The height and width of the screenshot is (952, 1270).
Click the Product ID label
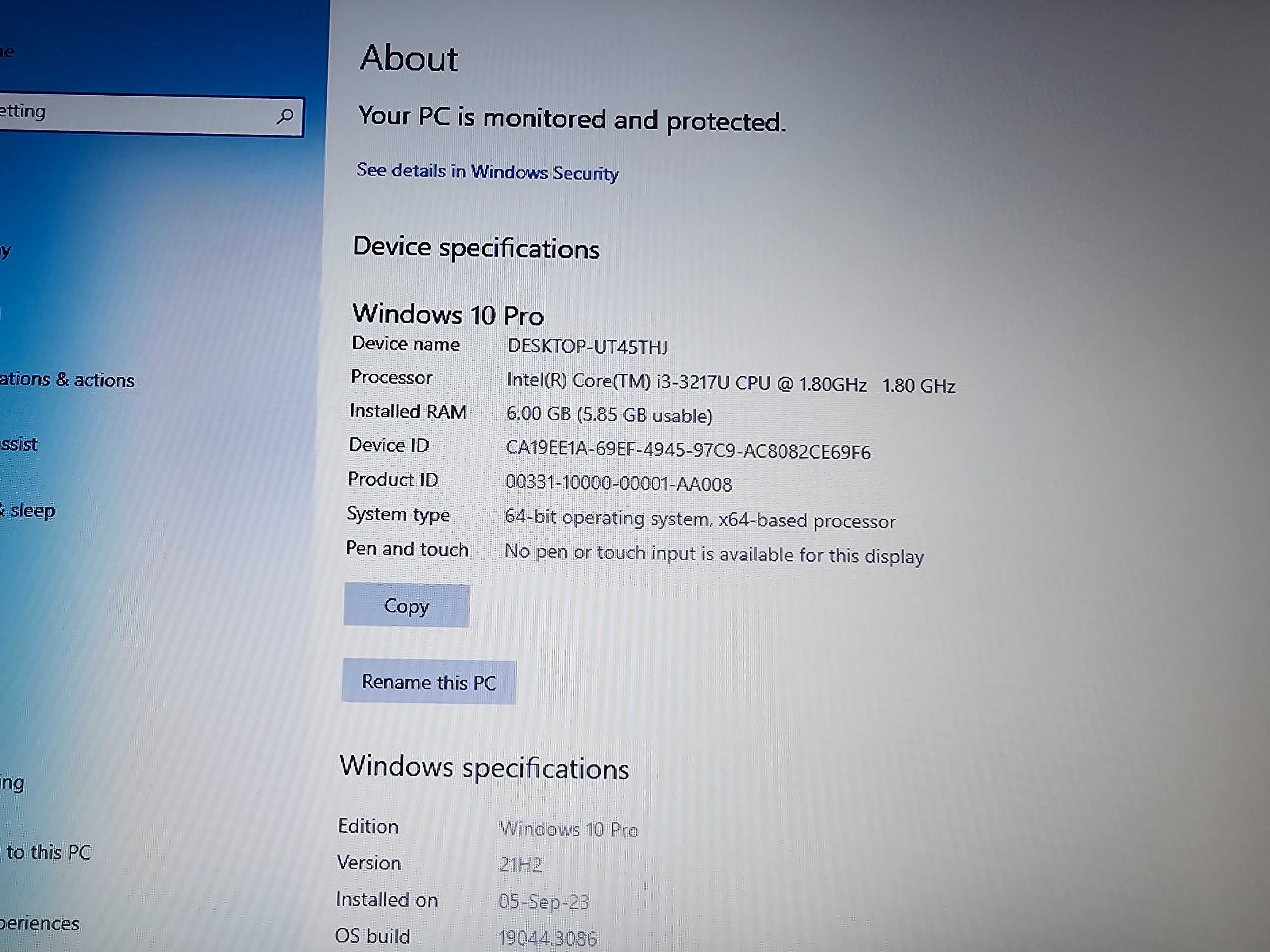click(393, 479)
